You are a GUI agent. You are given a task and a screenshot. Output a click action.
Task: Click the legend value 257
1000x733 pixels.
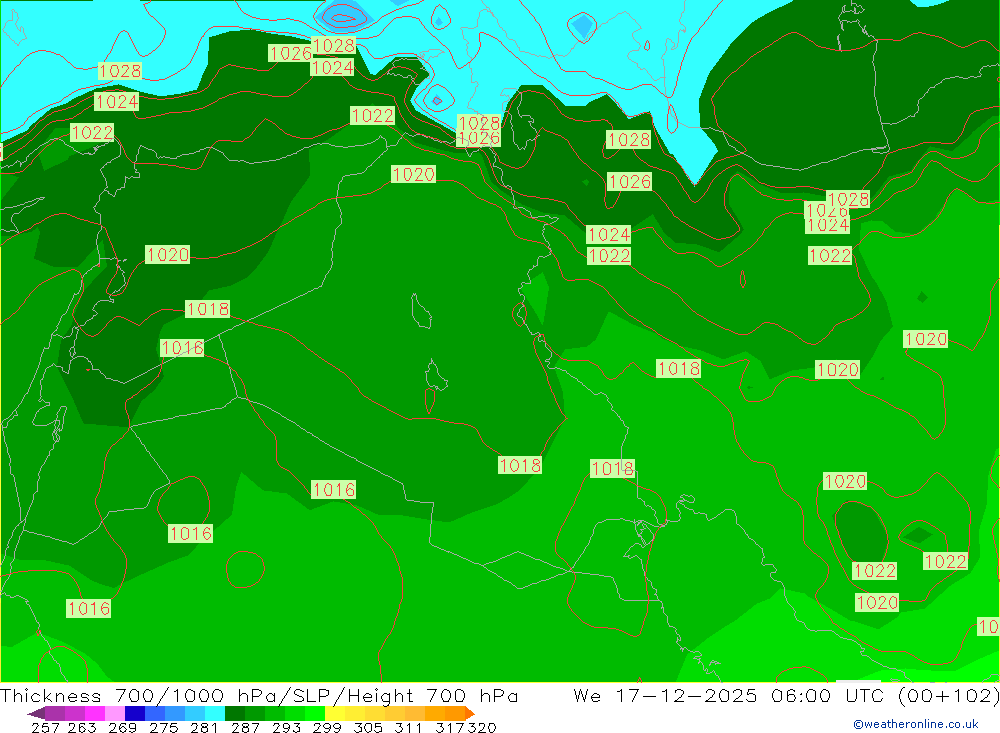pyautogui.click(x=45, y=727)
